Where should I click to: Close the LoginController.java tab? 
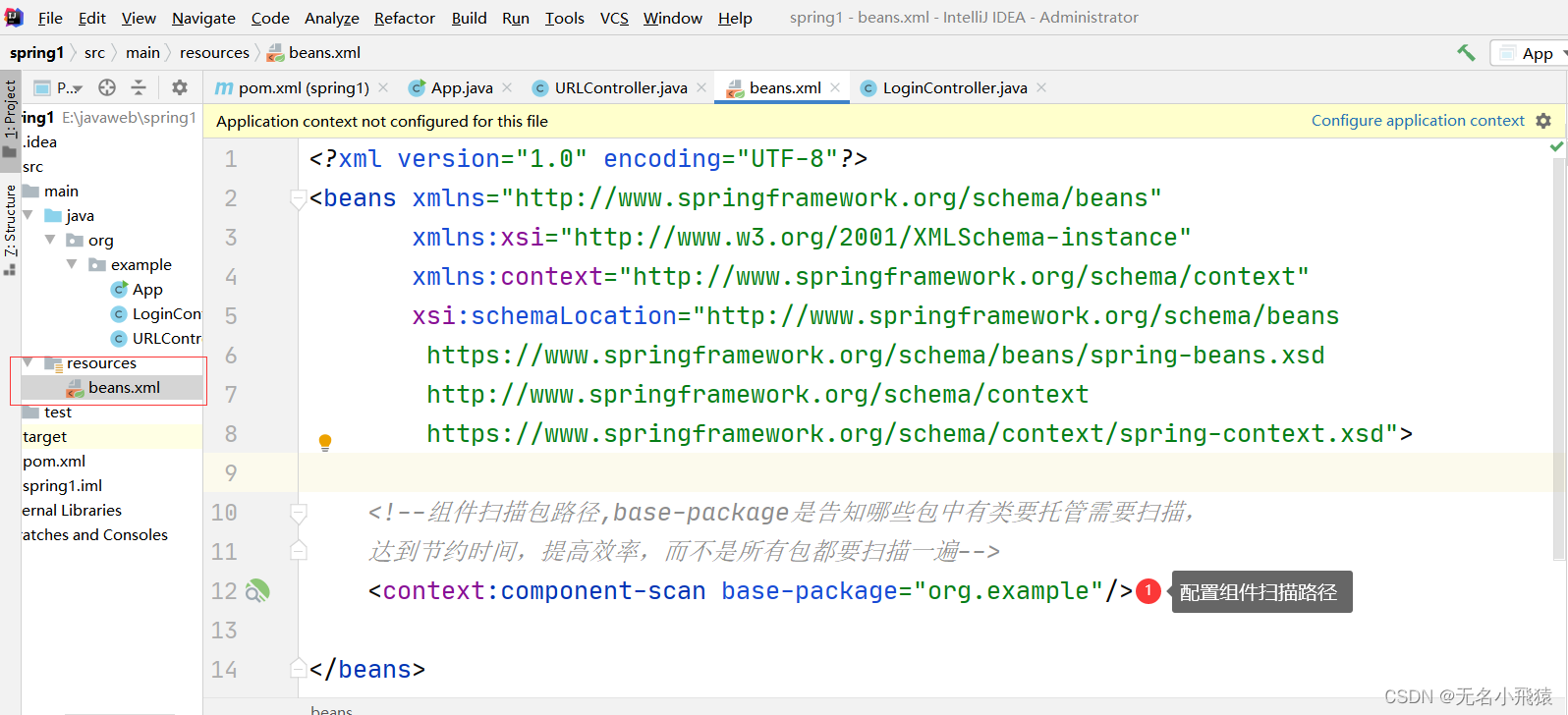pyautogui.click(x=1041, y=87)
